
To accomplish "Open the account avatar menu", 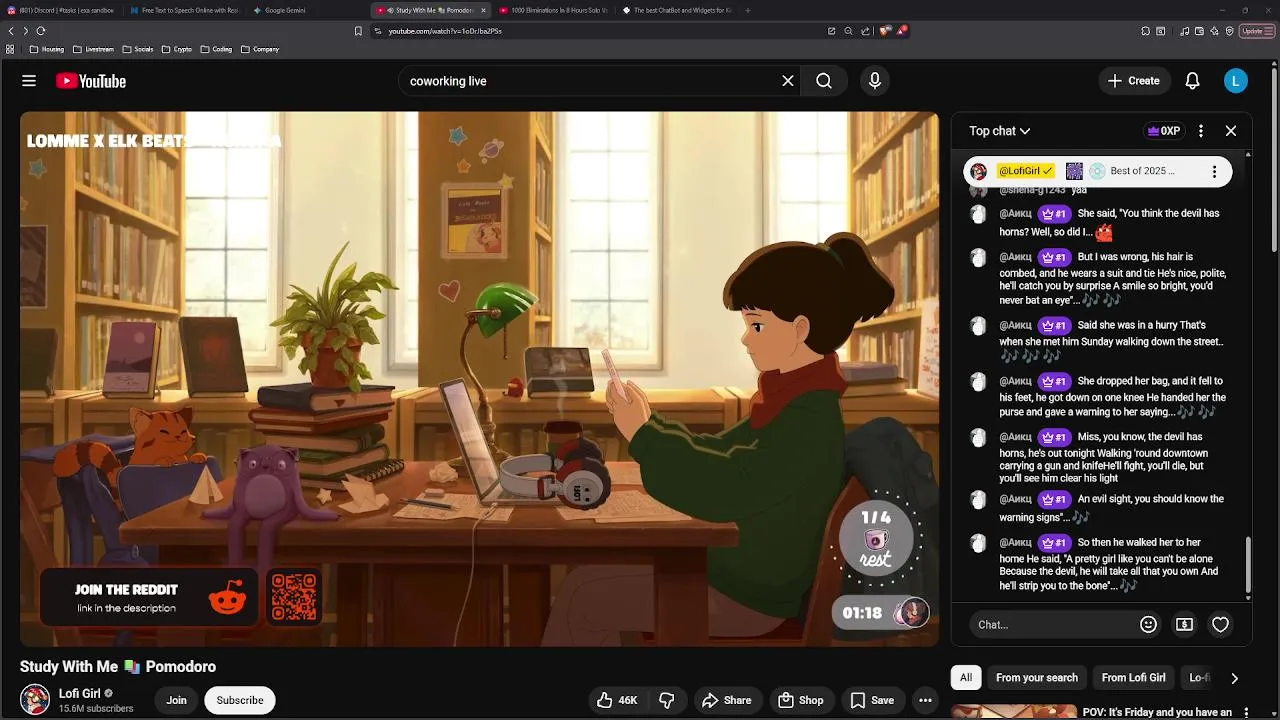I will tap(1236, 81).
